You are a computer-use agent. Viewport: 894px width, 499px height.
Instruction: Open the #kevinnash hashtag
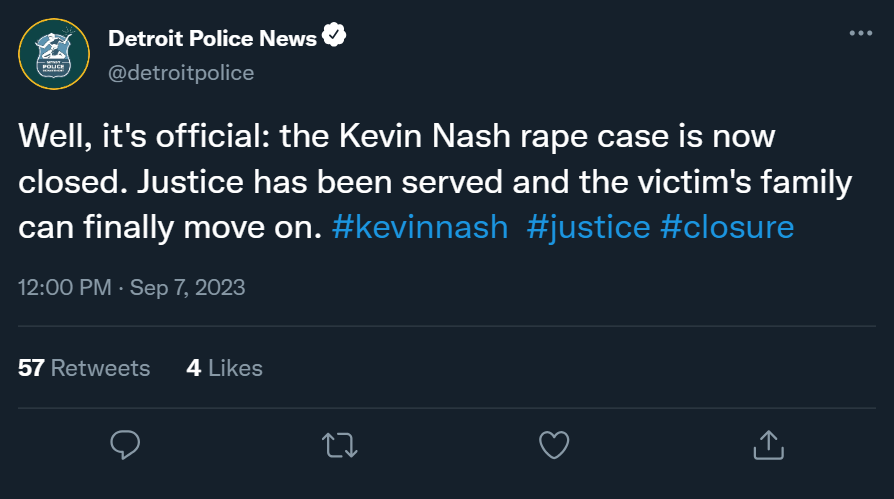[420, 227]
